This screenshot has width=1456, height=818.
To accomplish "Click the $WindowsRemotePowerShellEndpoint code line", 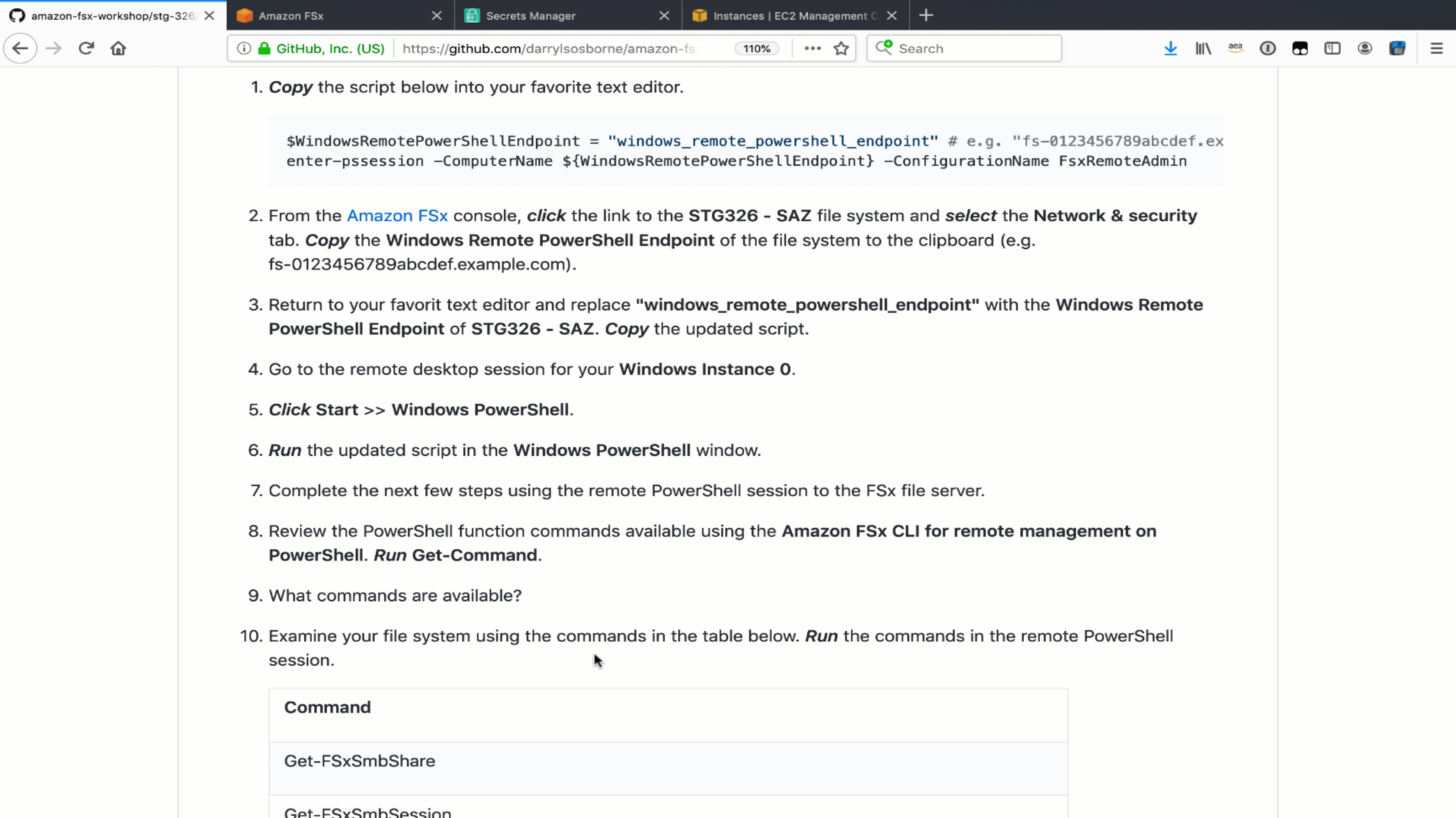I will (755, 141).
